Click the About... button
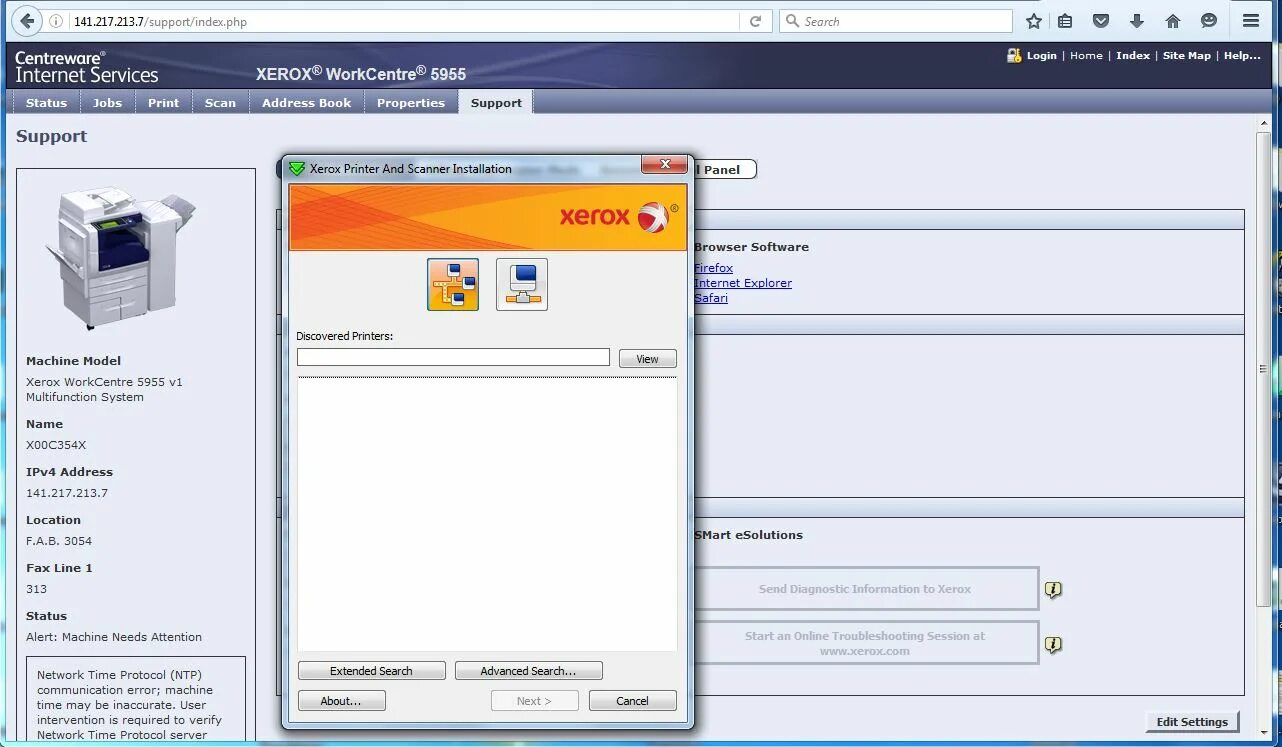This screenshot has width=1282, height=747. coord(341,701)
